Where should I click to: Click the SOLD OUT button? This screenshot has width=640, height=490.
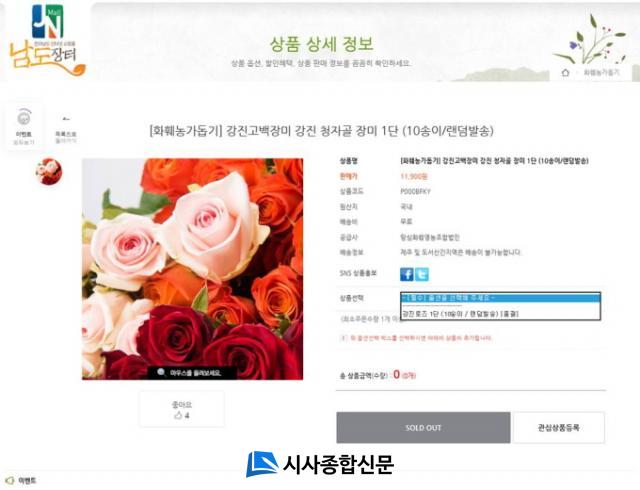click(423, 428)
